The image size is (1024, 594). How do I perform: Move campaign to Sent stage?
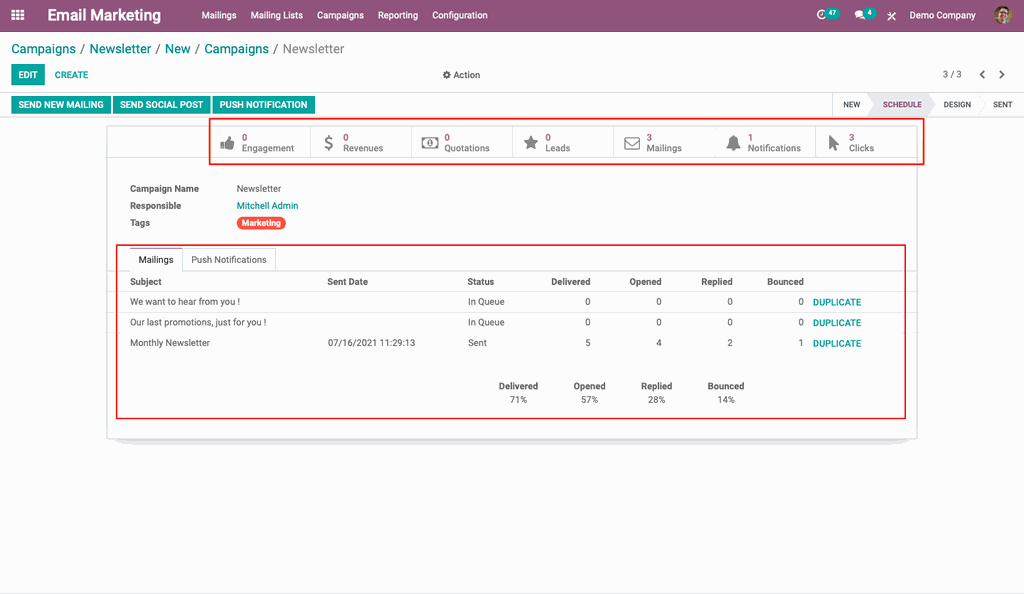coord(1000,103)
